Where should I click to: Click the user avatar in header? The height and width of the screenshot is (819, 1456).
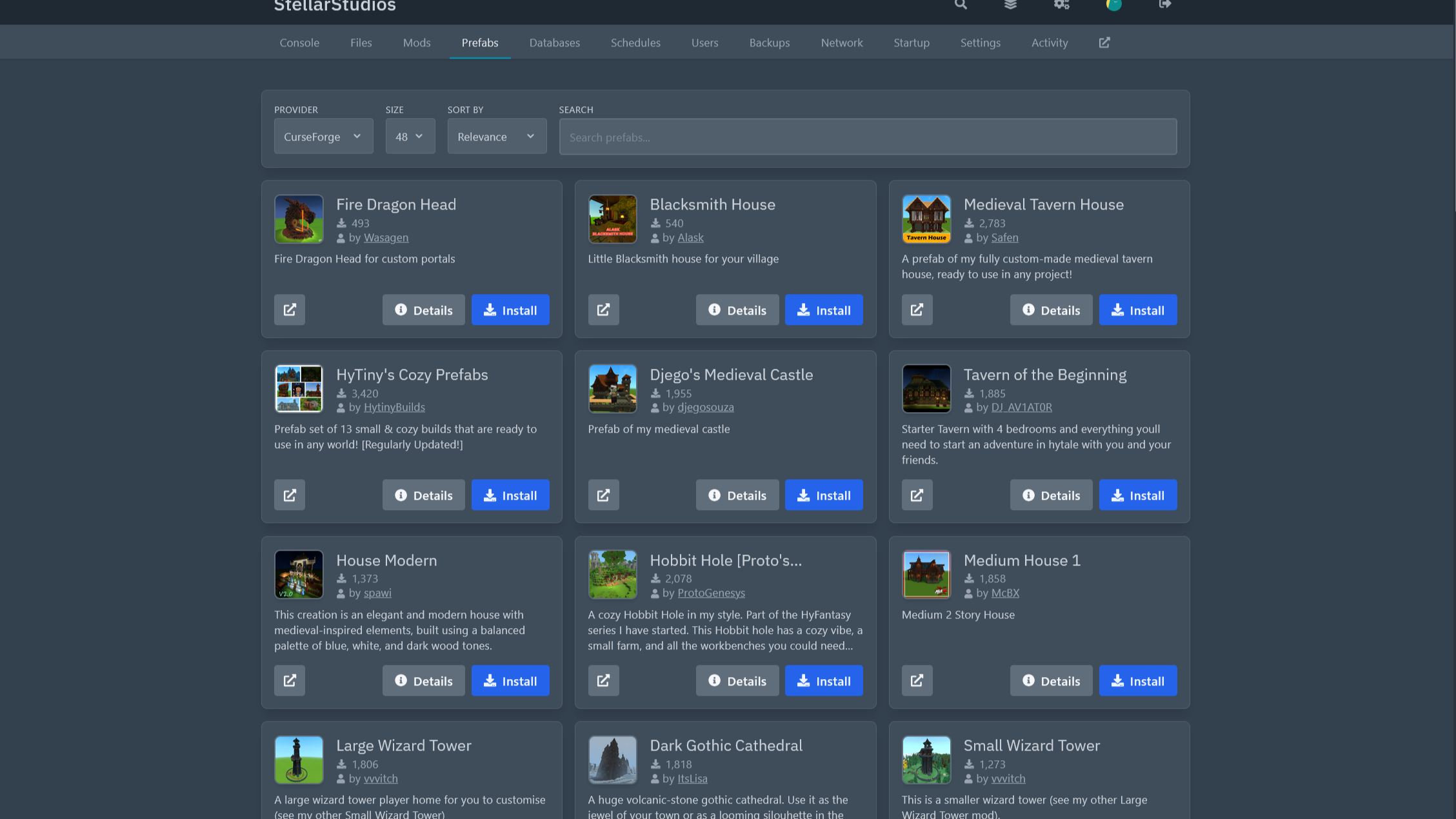point(1113,5)
